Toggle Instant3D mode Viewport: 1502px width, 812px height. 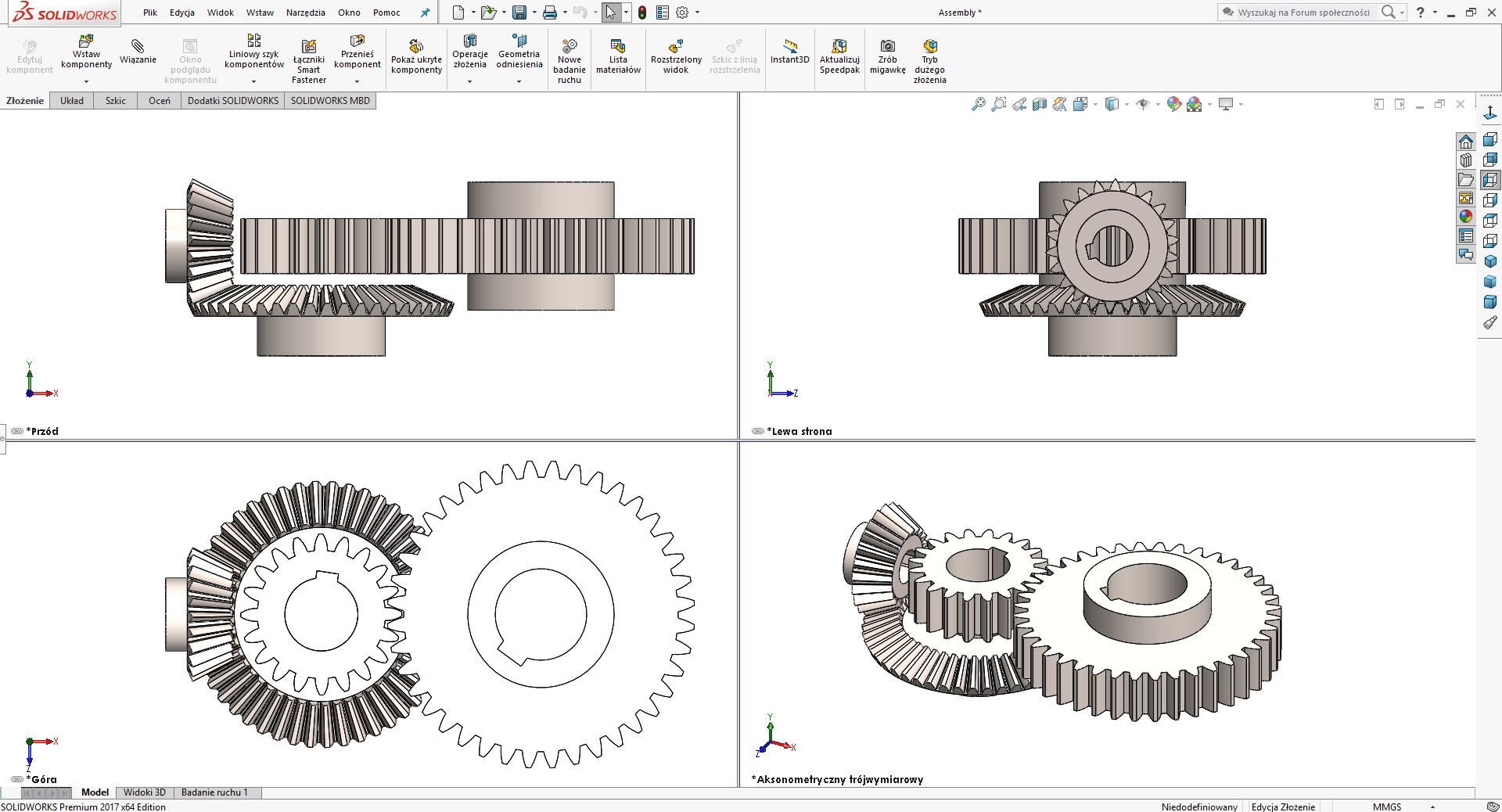click(789, 52)
